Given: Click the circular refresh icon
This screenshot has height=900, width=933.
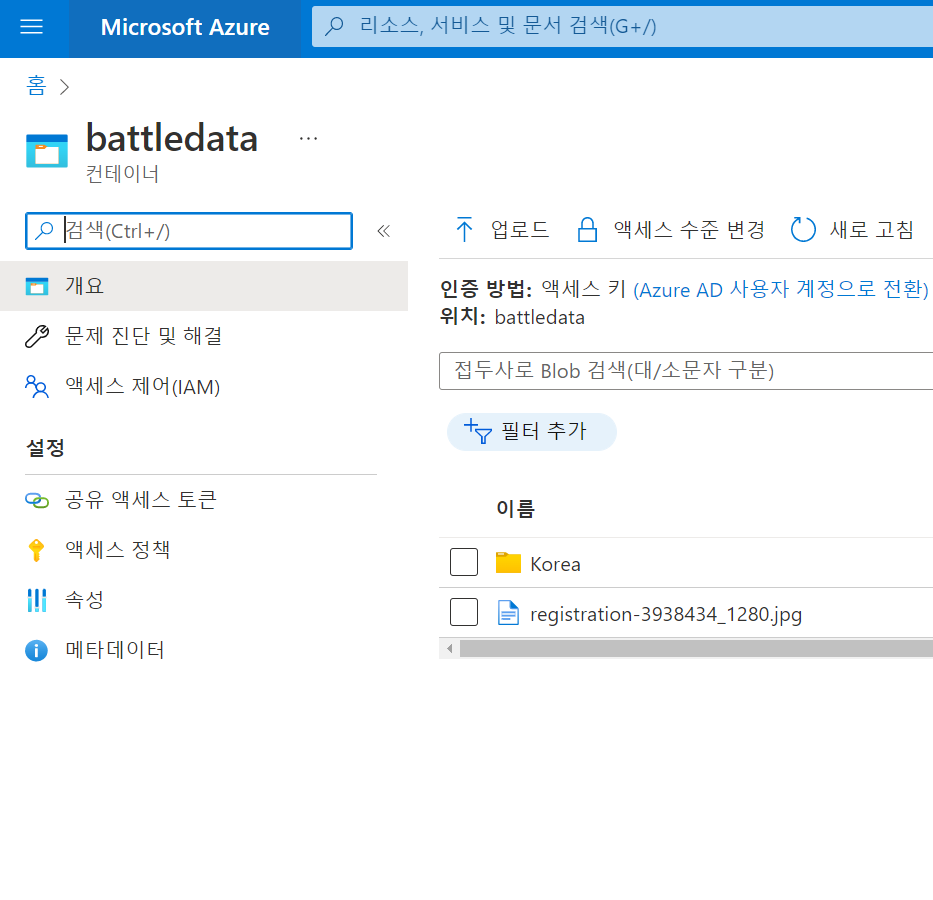Looking at the screenshot, I should (803, 230).
